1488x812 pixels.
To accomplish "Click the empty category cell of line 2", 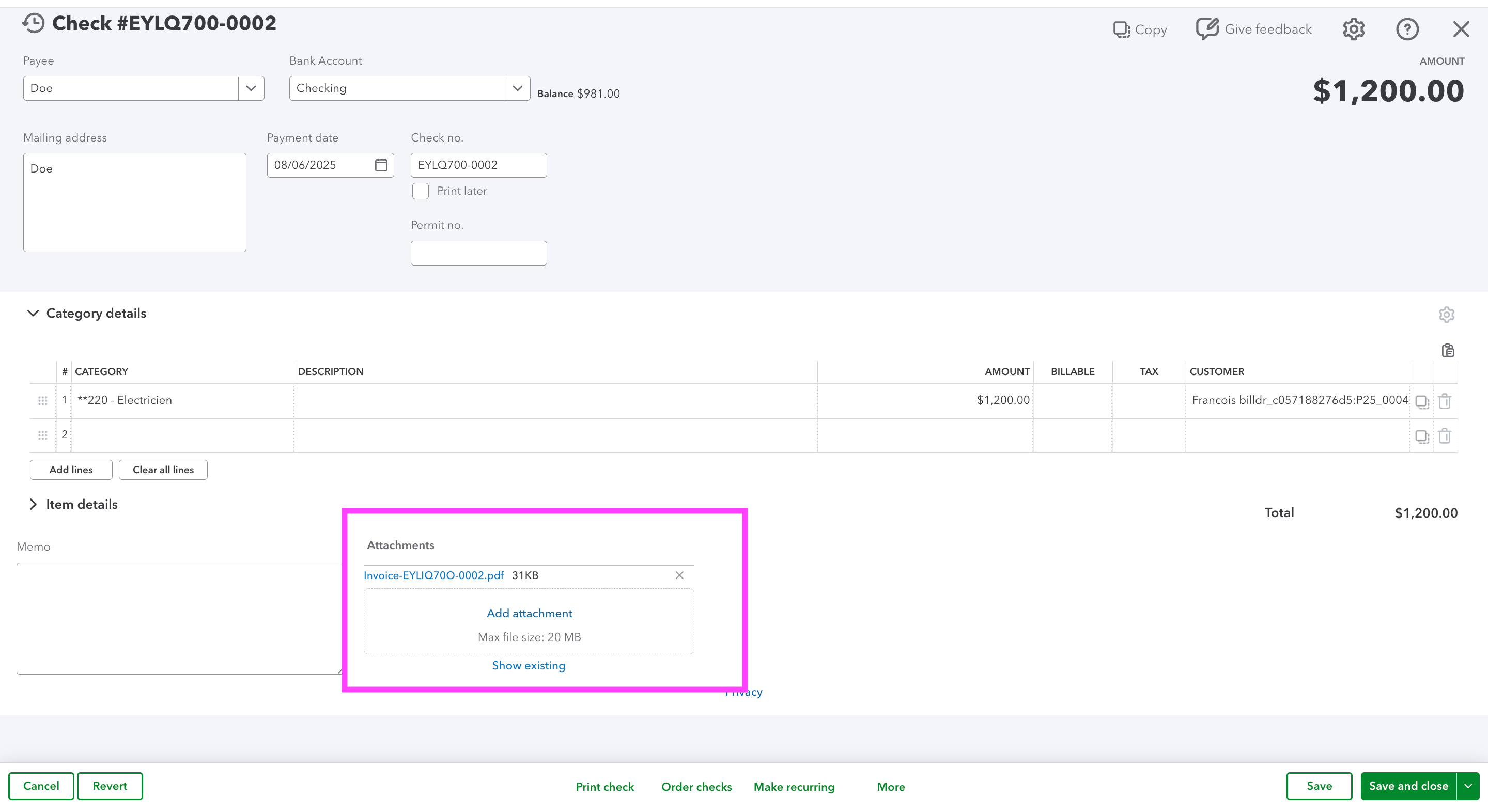I will (x=182, y=435).
